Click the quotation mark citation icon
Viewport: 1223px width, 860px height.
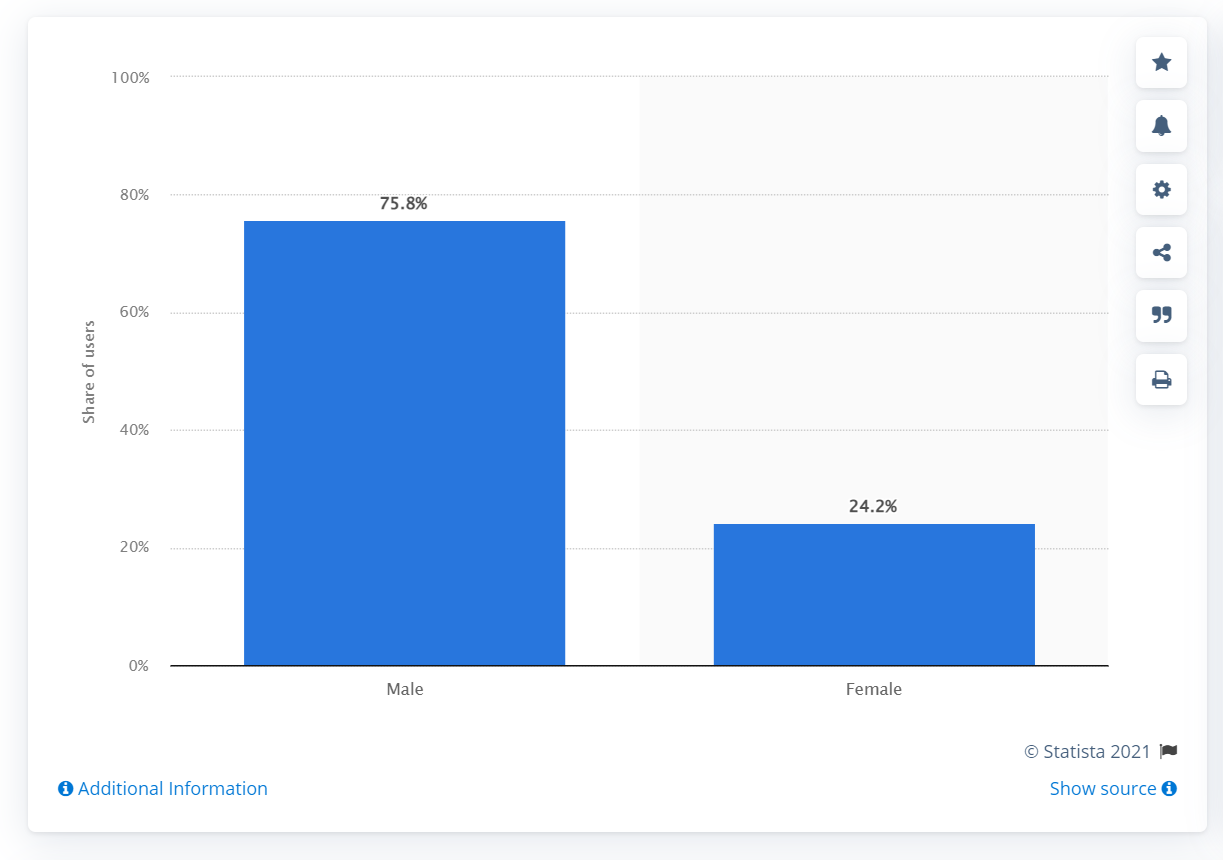(1161, 316)
